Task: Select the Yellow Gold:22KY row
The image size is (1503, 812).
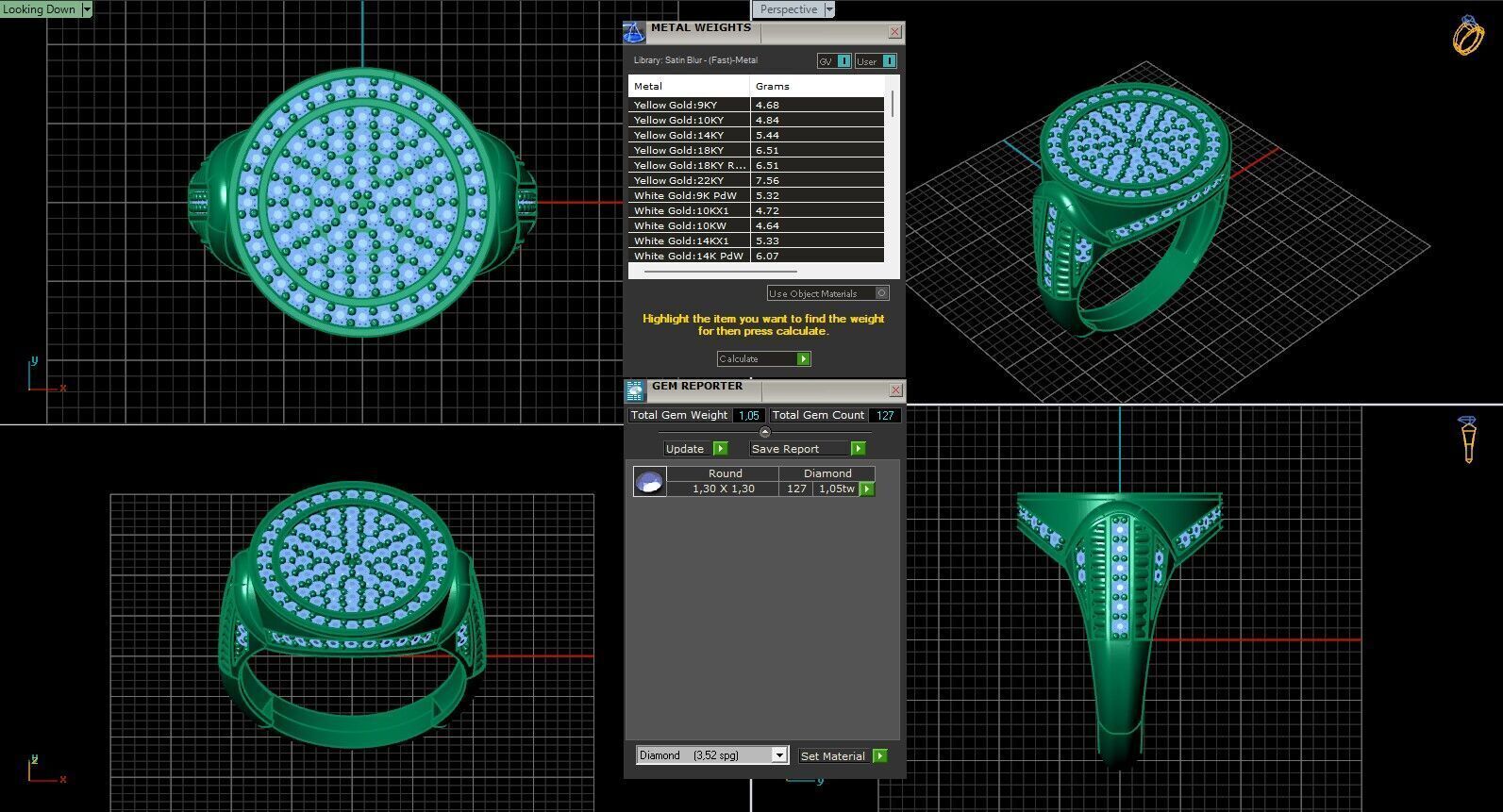Action: (756, 180)
